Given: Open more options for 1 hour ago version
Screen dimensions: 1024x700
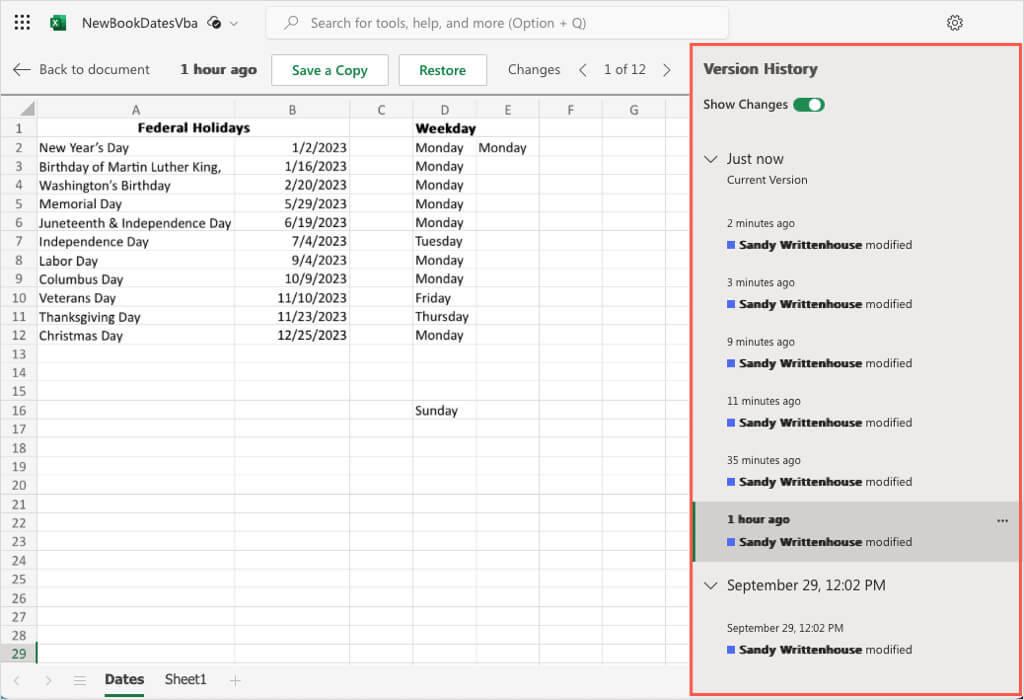Looking at the screenshot, I should pyautogui.click(x=1002, y=521).
